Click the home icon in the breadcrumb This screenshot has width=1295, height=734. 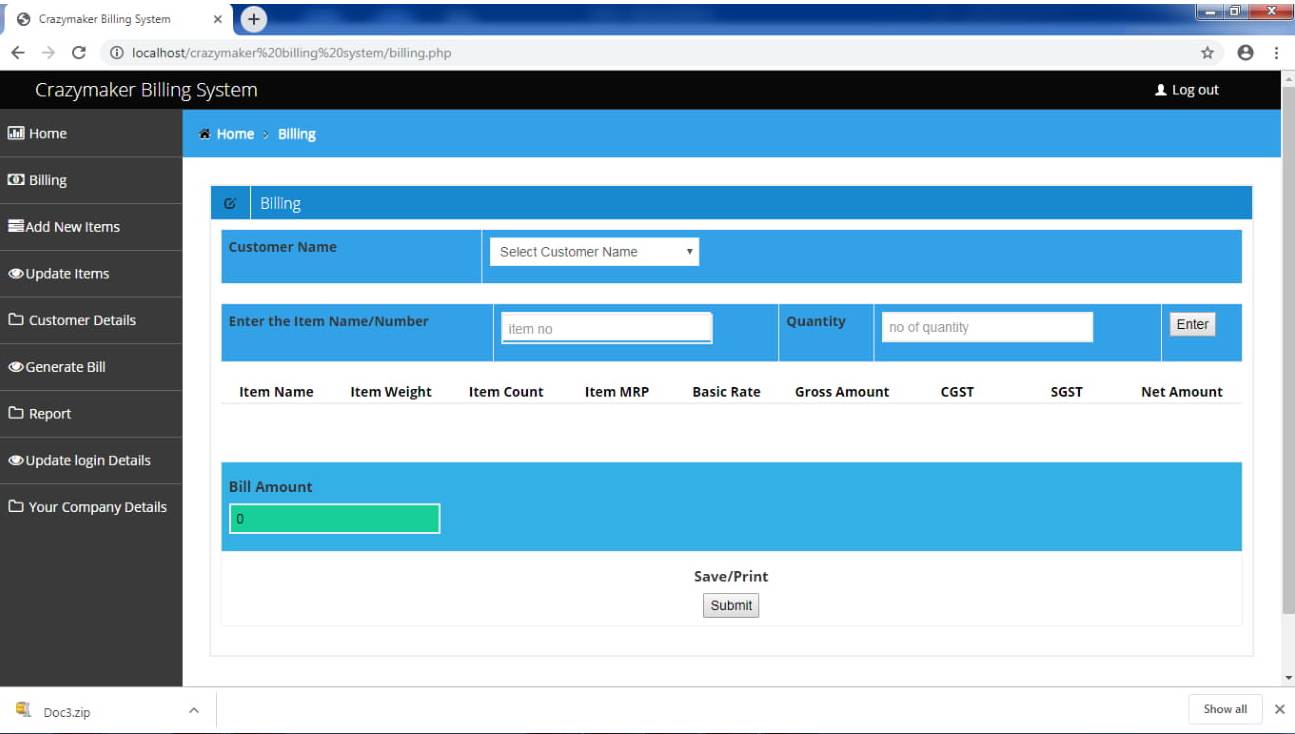205,134
